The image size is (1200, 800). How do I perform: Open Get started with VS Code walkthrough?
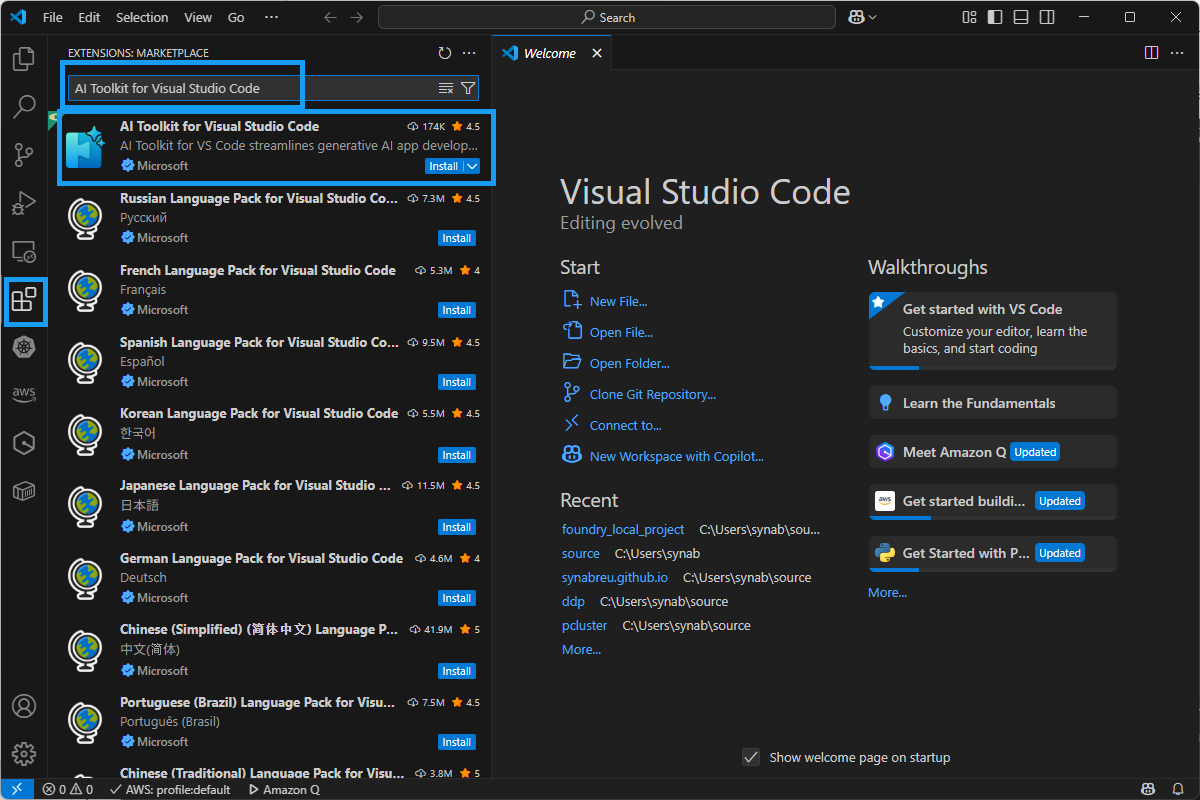(992, 330)
